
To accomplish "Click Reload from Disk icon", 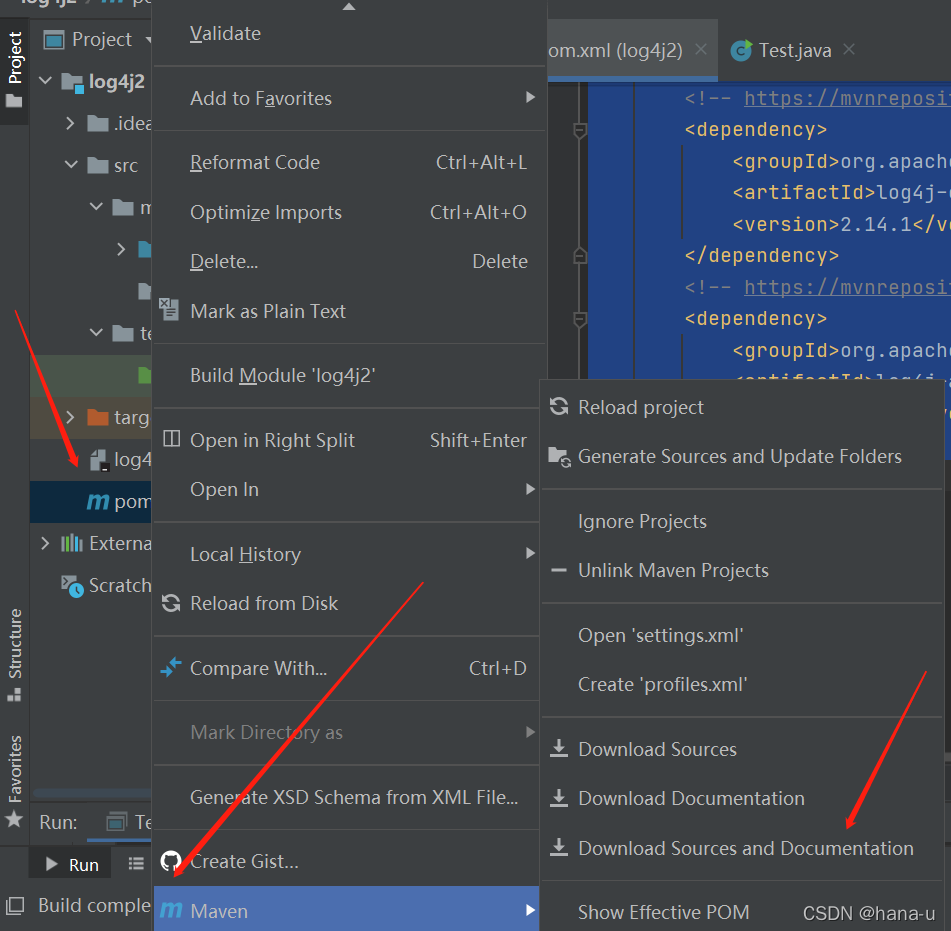I will [171, 603].
